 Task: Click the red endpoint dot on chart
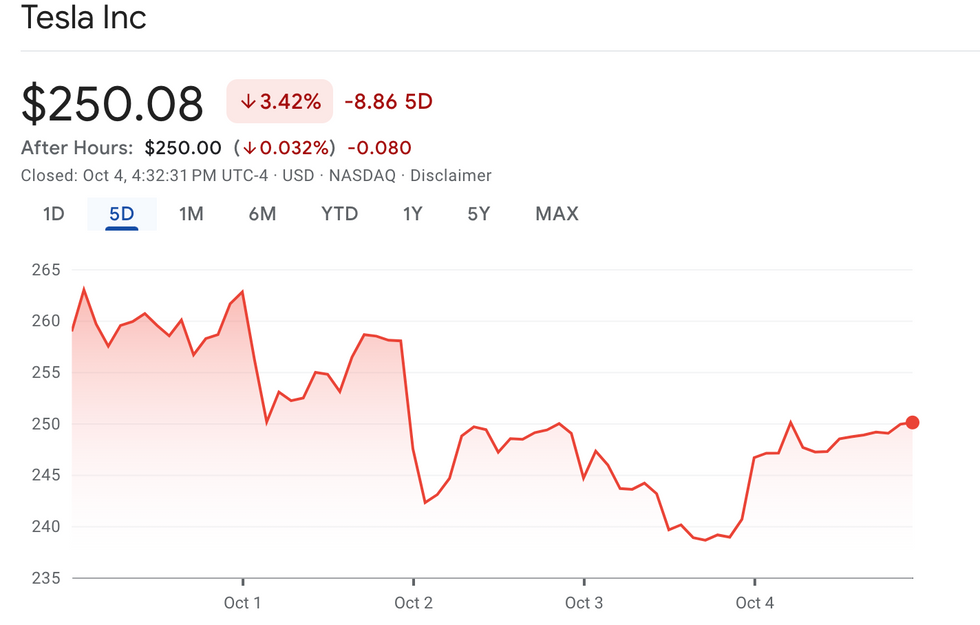tap(912, 423)
